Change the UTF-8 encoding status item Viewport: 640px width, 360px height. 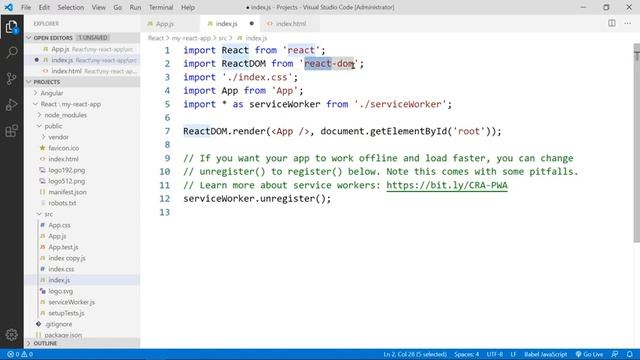495,354
